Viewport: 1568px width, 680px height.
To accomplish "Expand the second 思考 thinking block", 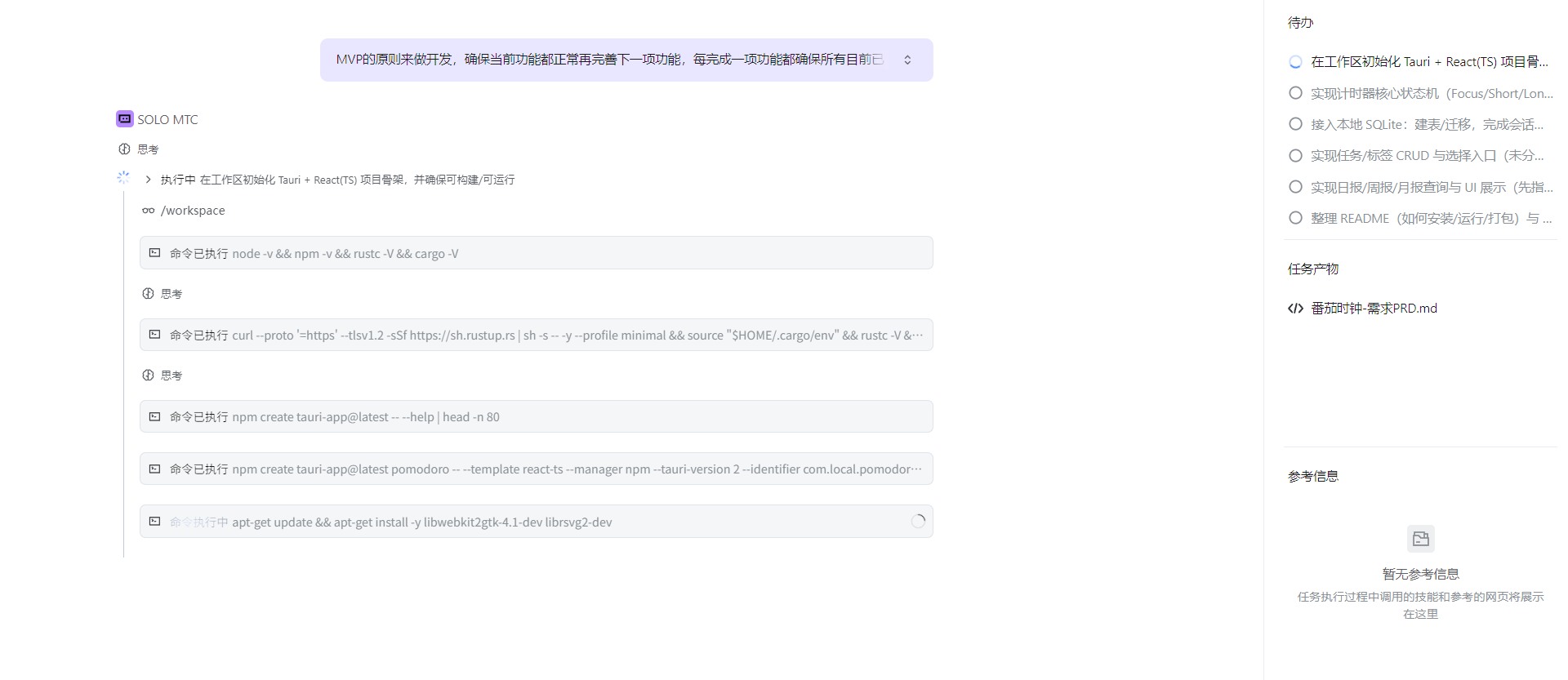I will [x=171, y=294].
